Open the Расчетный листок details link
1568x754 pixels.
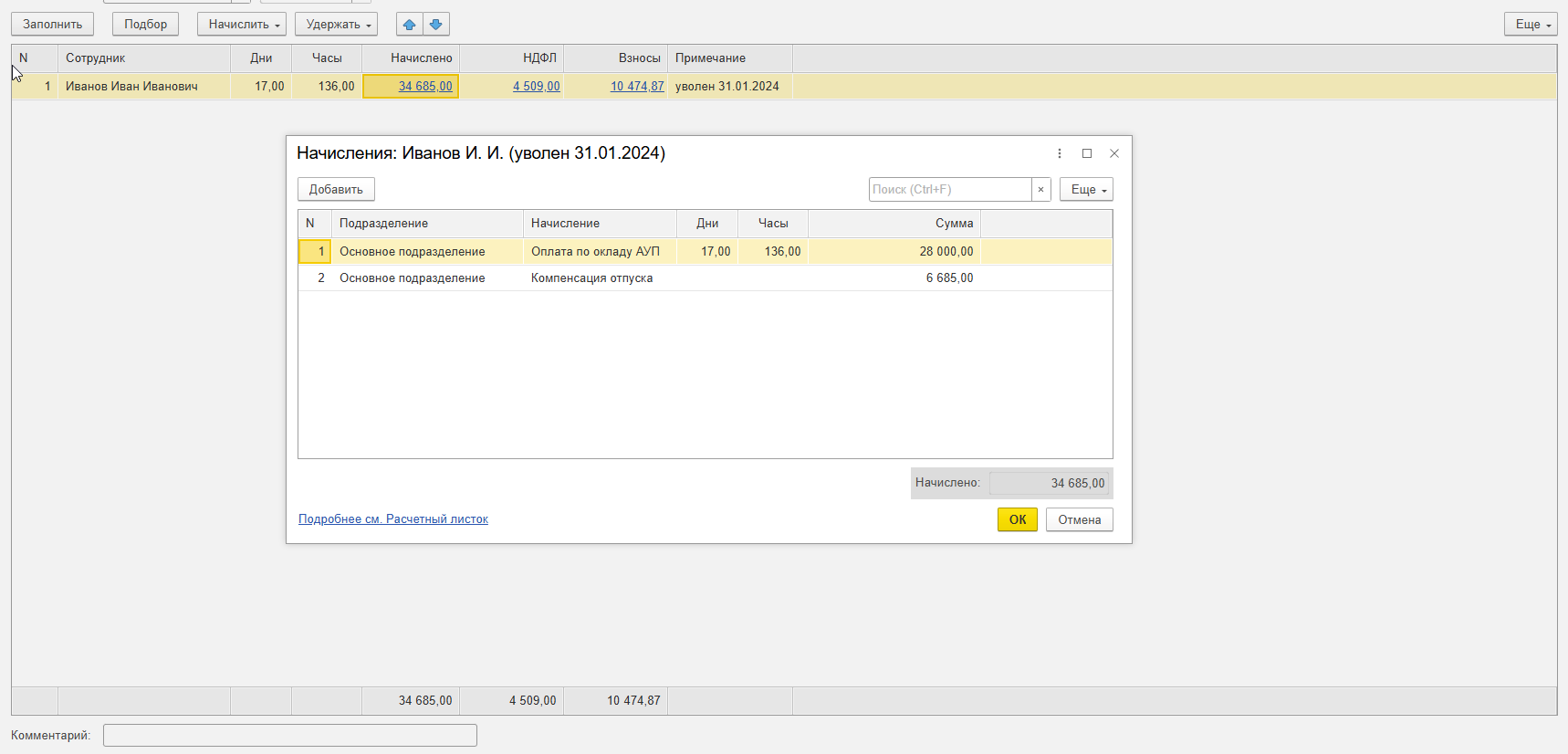pos(393,519)
